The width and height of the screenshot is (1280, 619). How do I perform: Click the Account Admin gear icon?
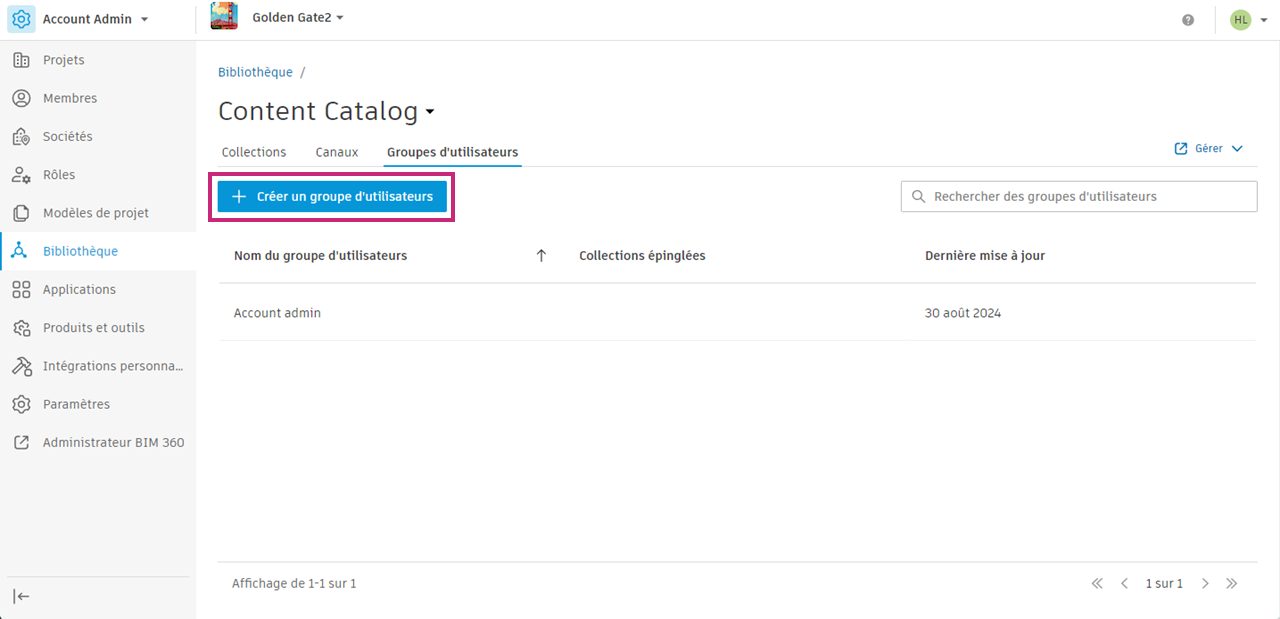coord(22,19)
